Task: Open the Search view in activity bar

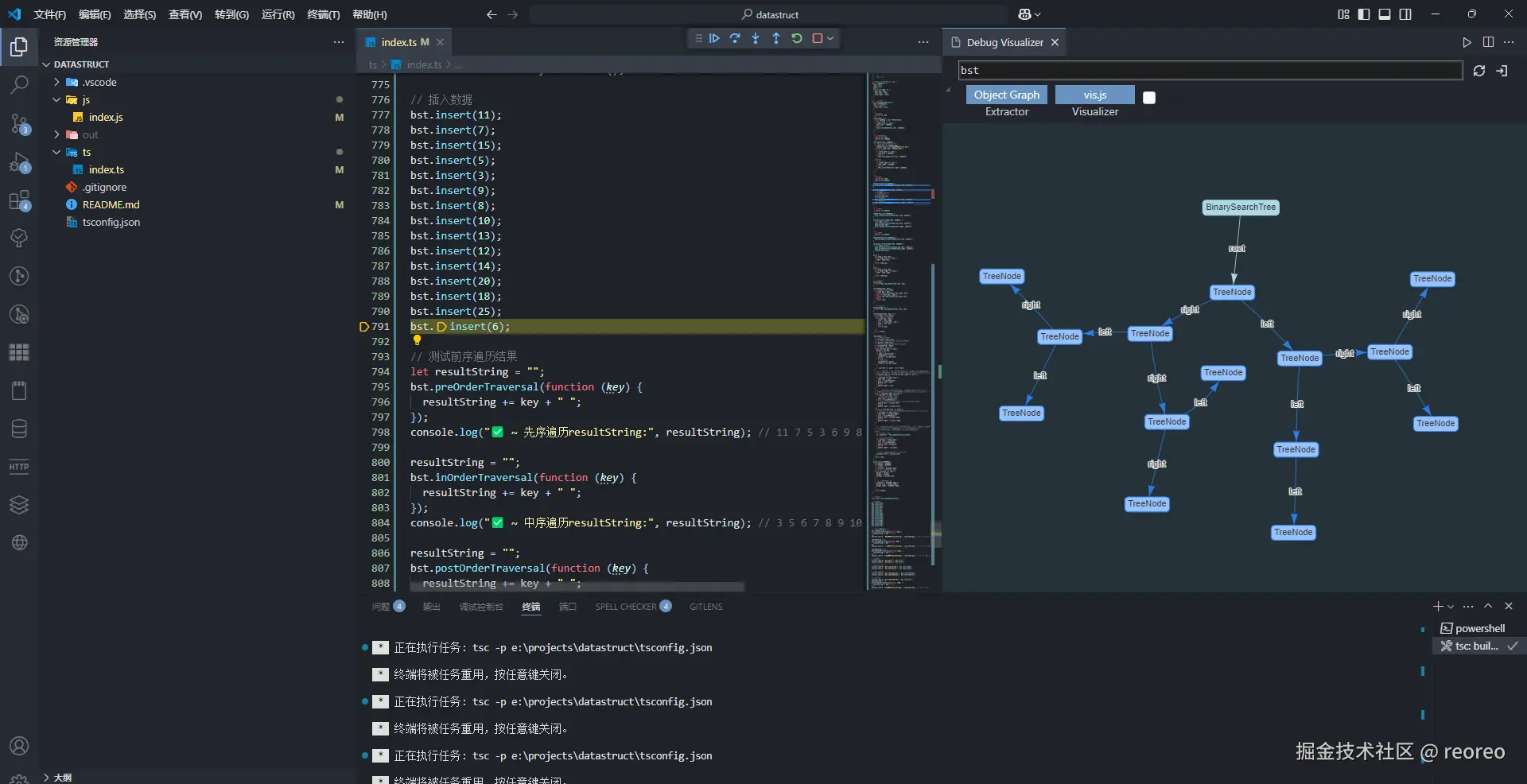Action: click(x=19, y=84)
